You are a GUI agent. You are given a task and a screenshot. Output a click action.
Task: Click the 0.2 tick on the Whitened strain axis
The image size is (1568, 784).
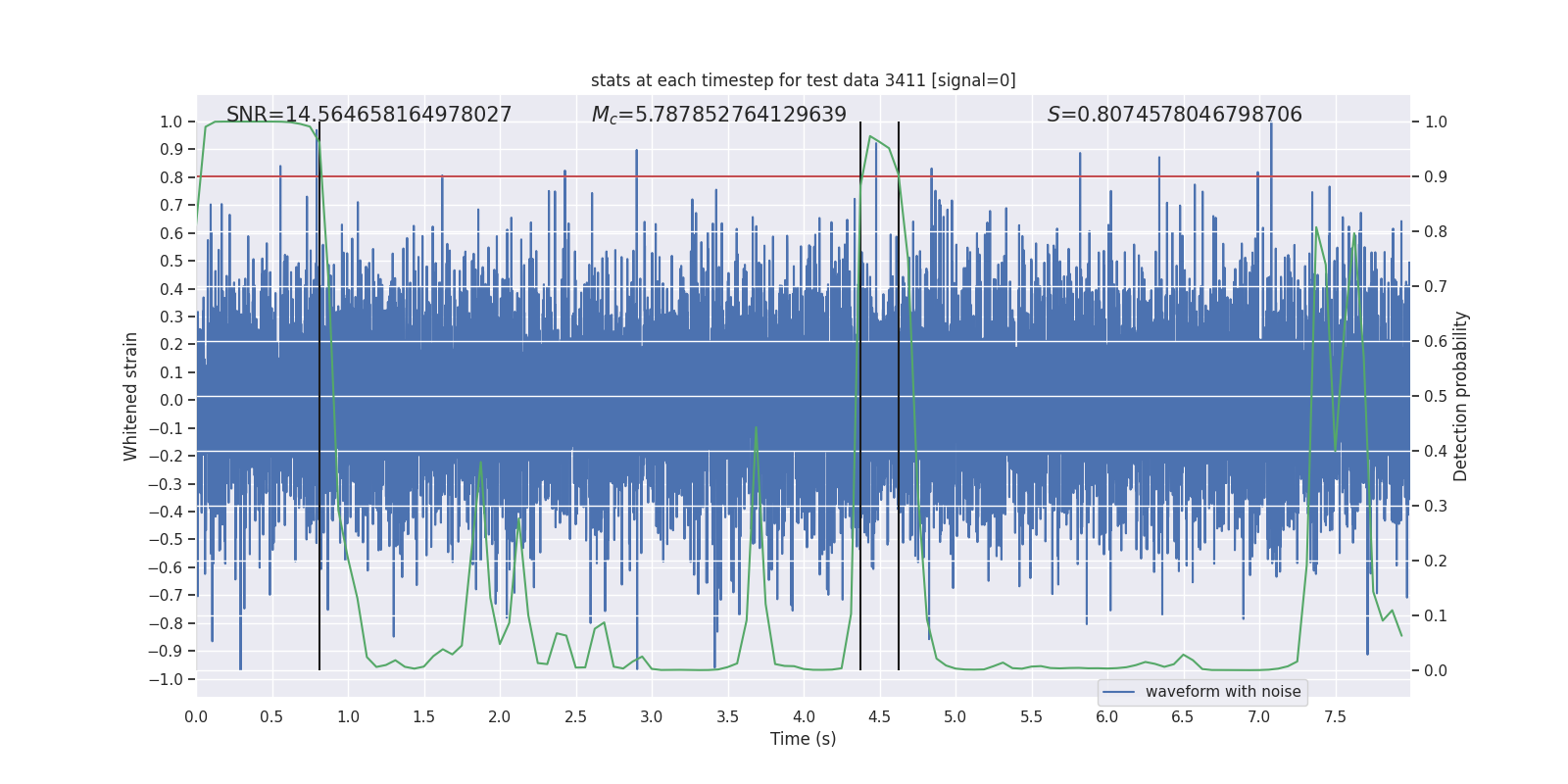[171, 344]
